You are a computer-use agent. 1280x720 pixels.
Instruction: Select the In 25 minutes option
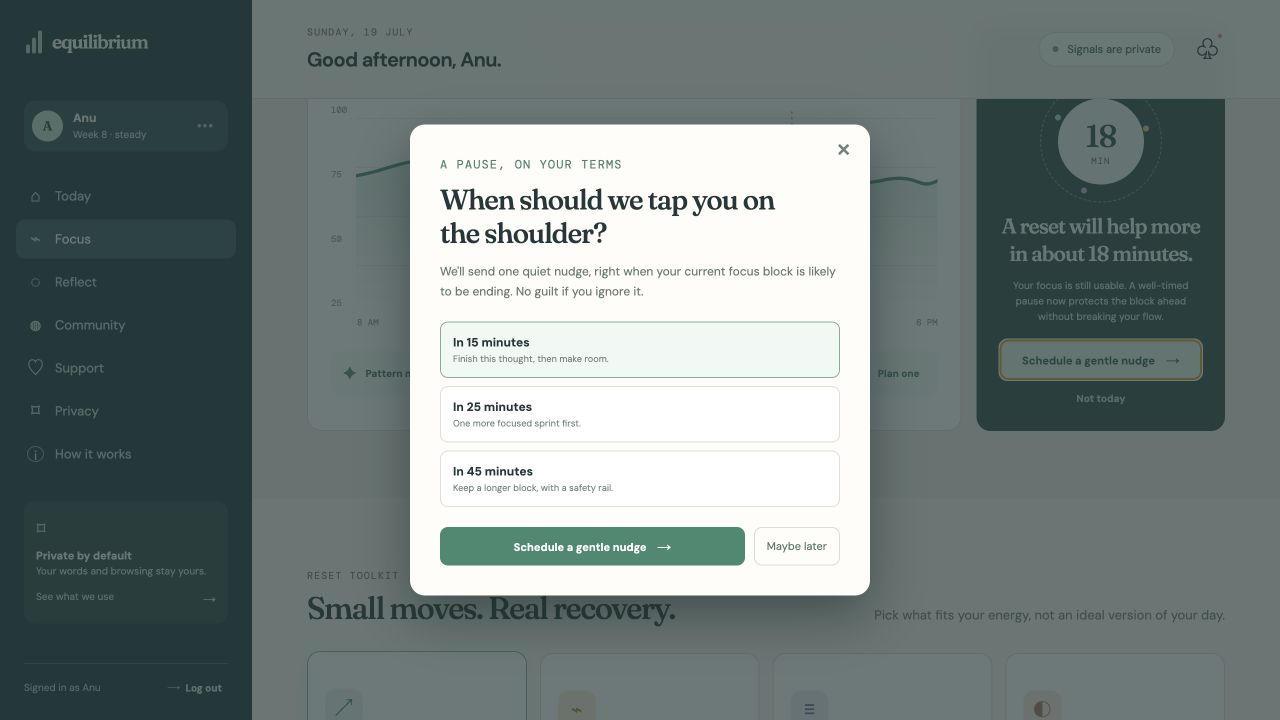point(640,414)
